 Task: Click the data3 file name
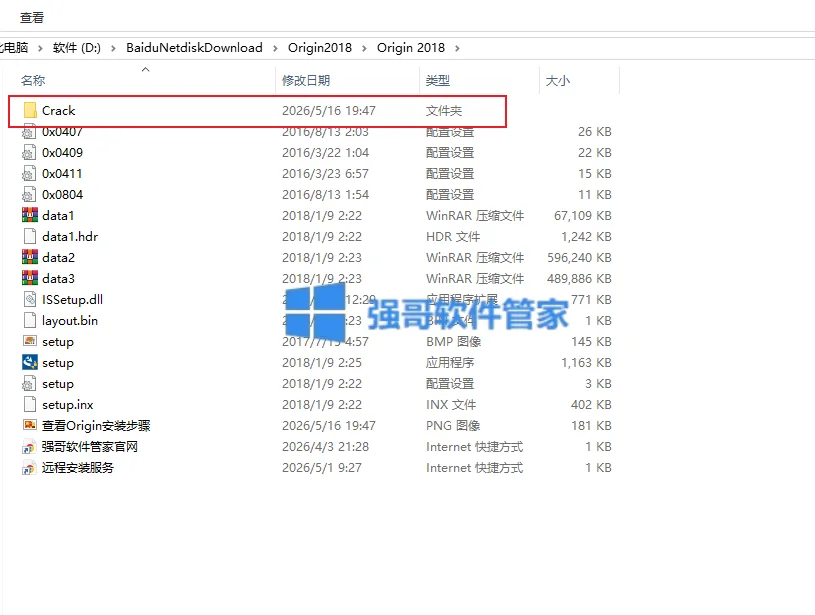coord(58,279)
